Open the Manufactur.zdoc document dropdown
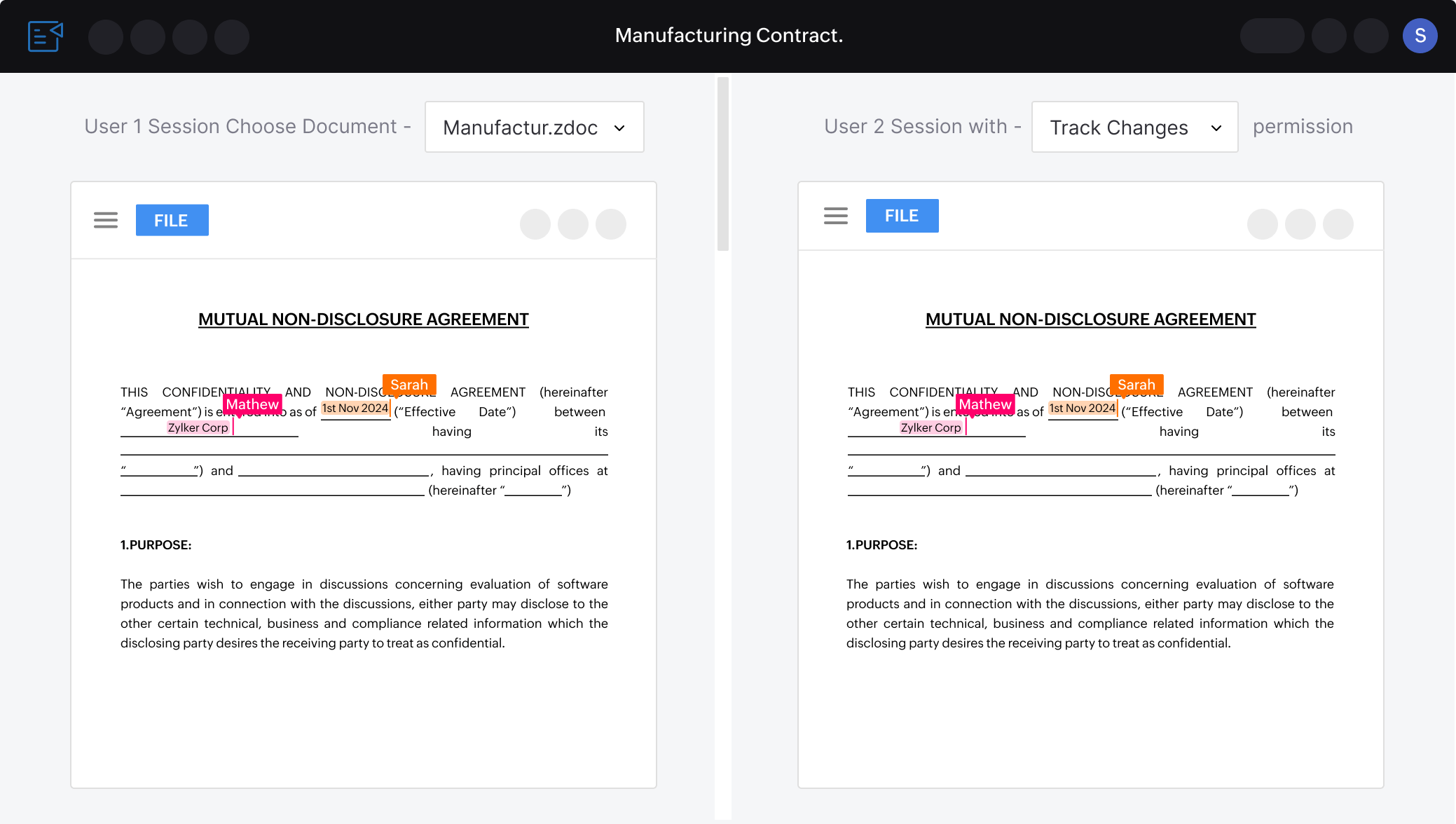Screen dimensions: 1456x824 534,127
